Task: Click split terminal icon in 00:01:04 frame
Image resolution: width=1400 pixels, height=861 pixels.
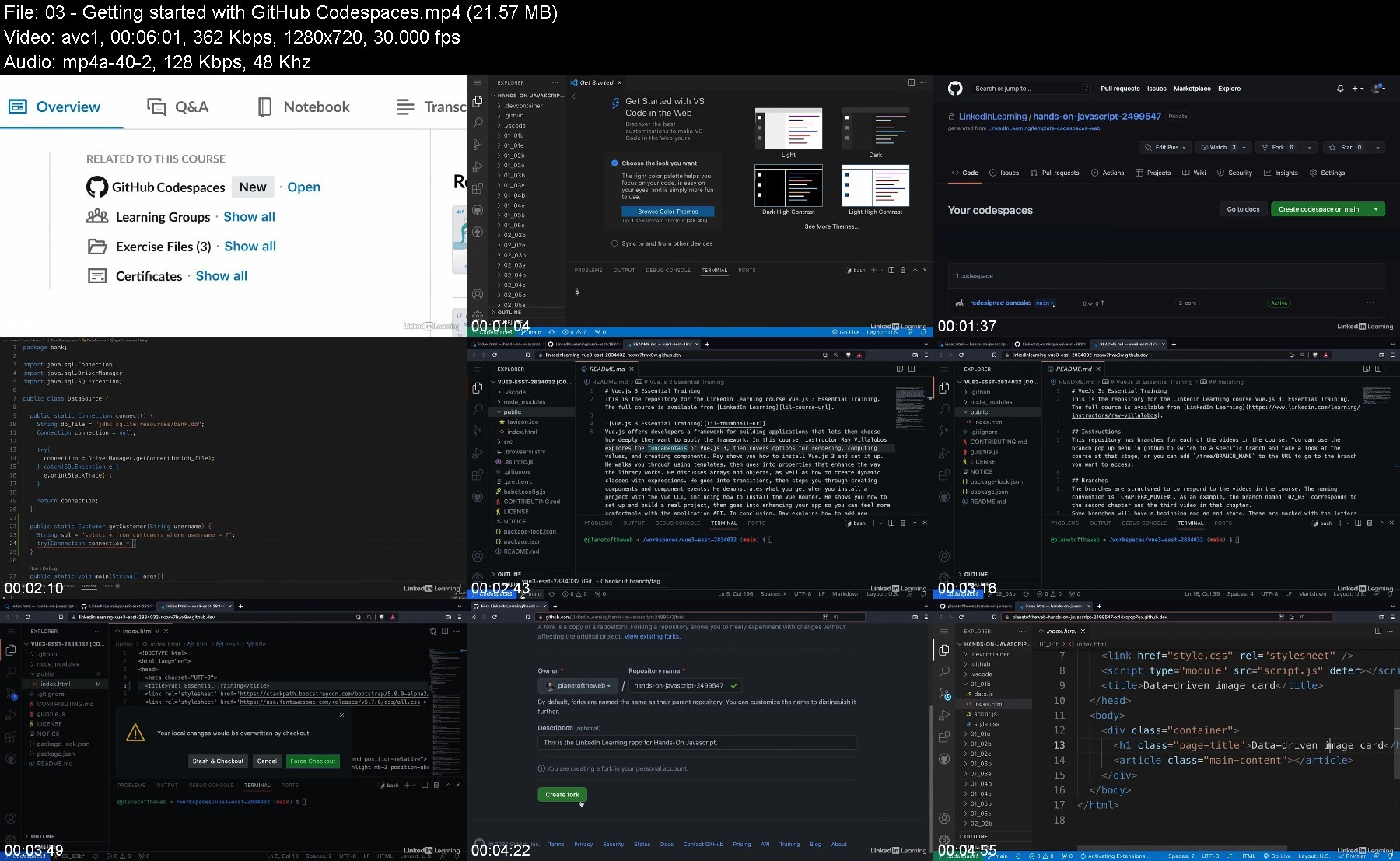Action: click(891, 270)
